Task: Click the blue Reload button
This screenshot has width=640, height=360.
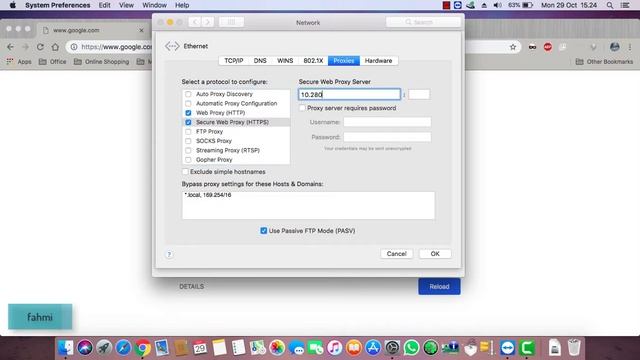Action: tap(439, 287)
